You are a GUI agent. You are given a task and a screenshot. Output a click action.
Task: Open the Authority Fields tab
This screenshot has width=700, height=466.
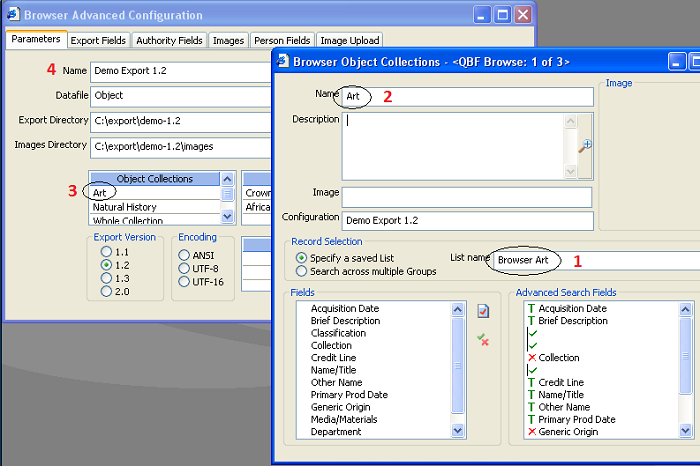pos(169,41)
